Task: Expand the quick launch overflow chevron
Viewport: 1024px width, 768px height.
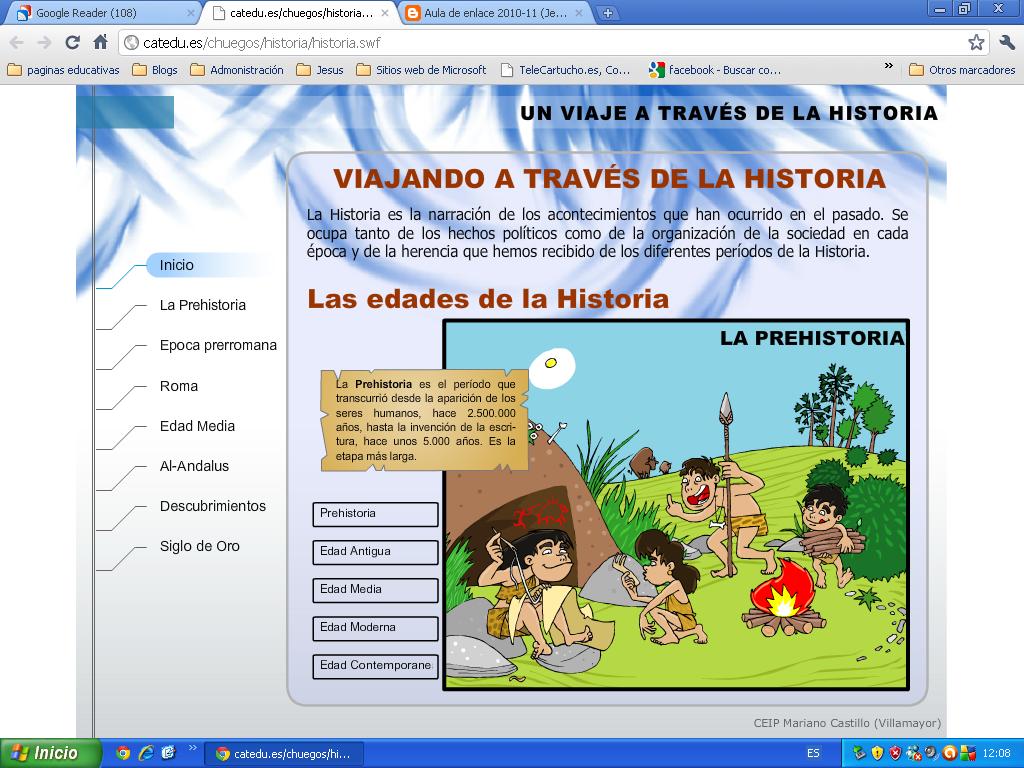Action: click(x=192, y=748)
